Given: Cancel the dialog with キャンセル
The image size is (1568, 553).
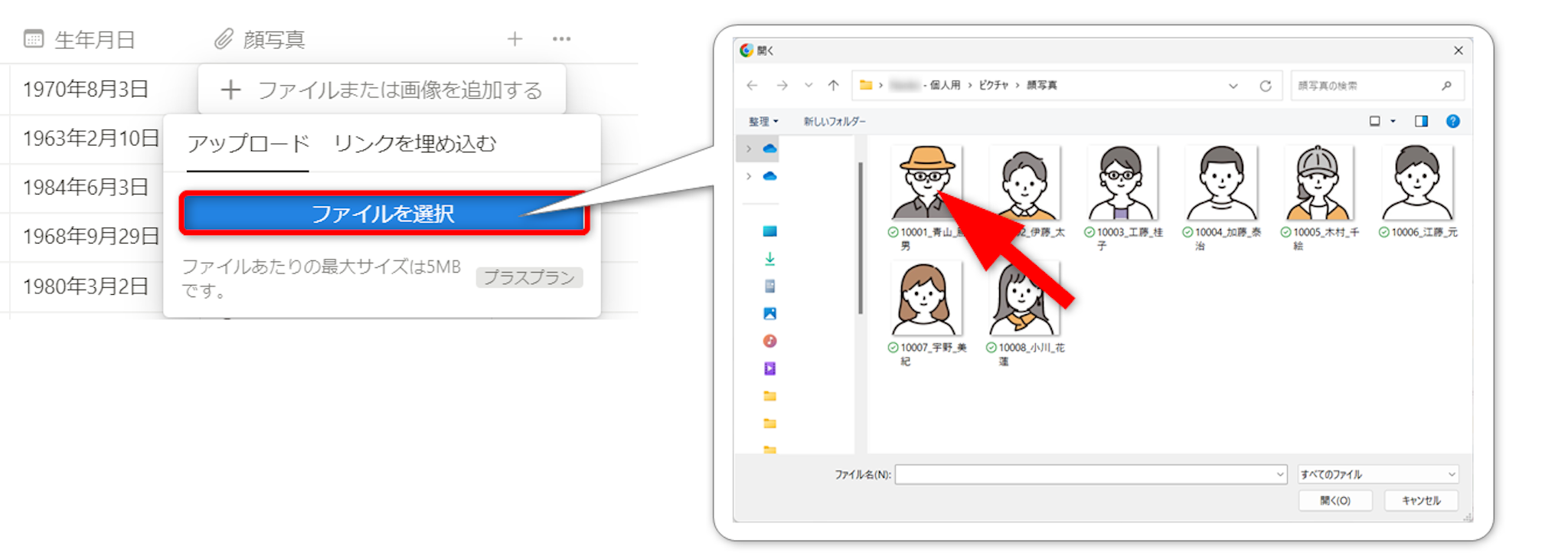Looking at the screenshot, I should click(1421, 500).
